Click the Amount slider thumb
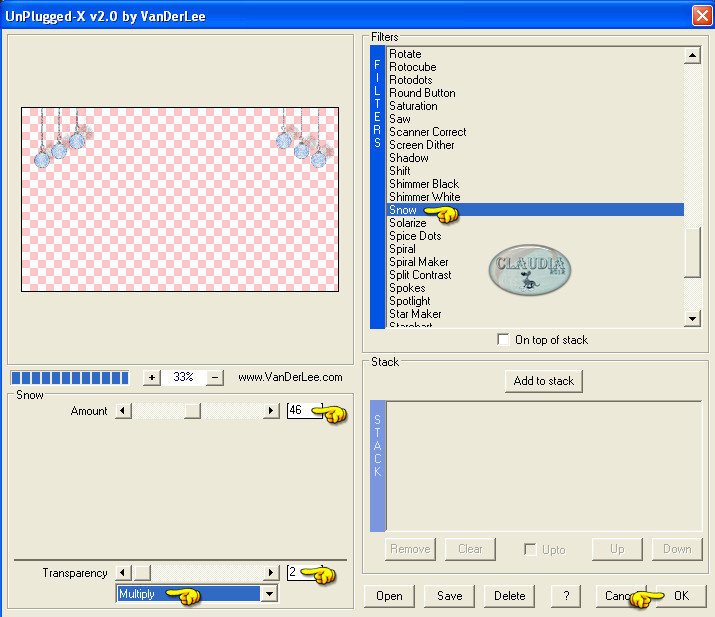The height and width of the screenshot is (617, 715). pos(192,410)
